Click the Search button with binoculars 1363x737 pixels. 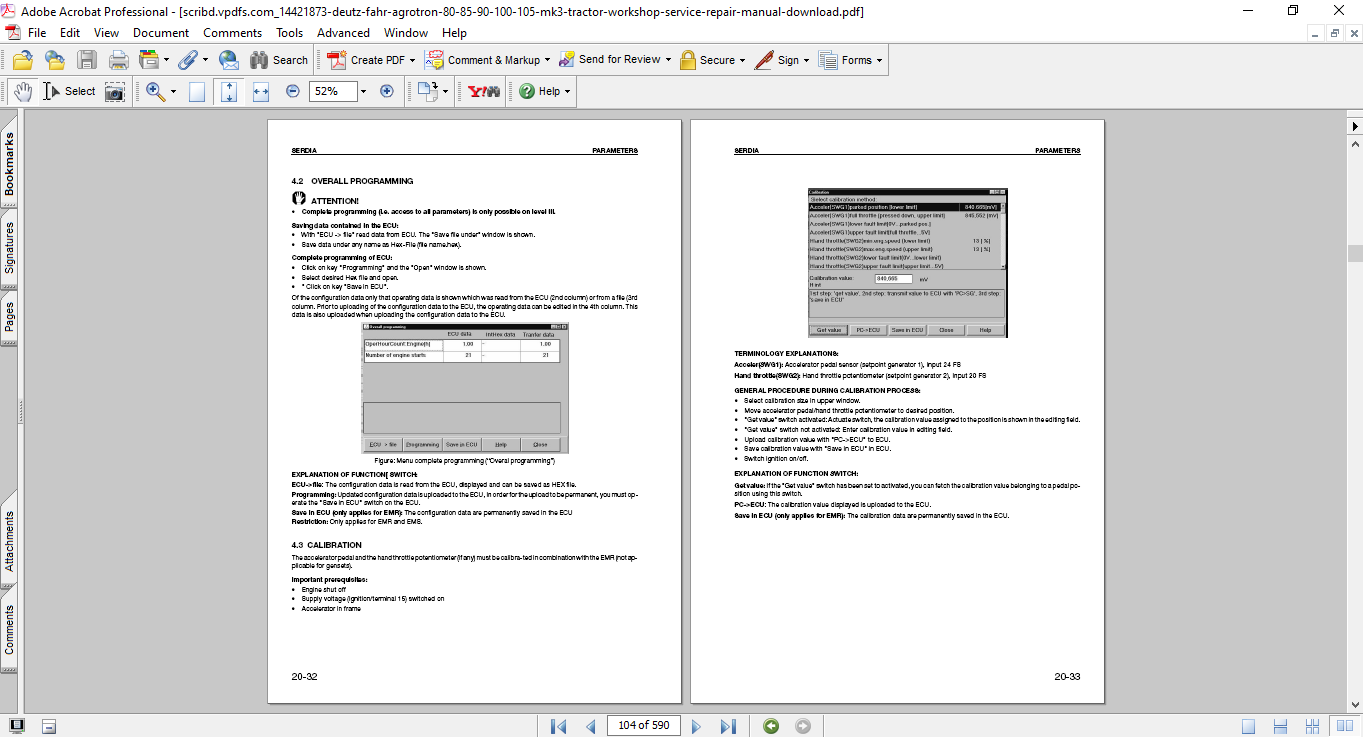279,60
